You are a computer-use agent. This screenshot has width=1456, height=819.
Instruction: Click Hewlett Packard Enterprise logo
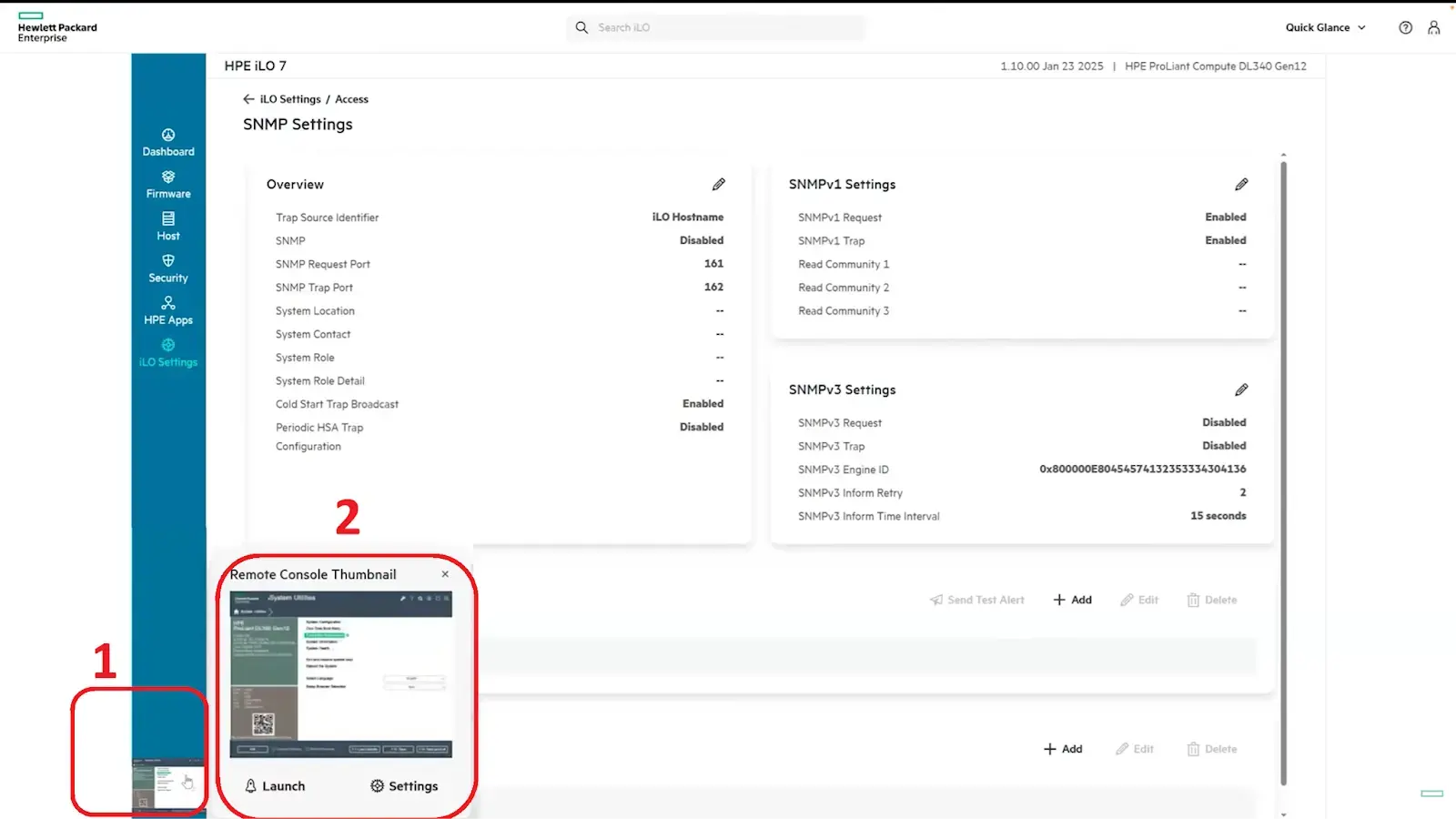tap(57, 27)
